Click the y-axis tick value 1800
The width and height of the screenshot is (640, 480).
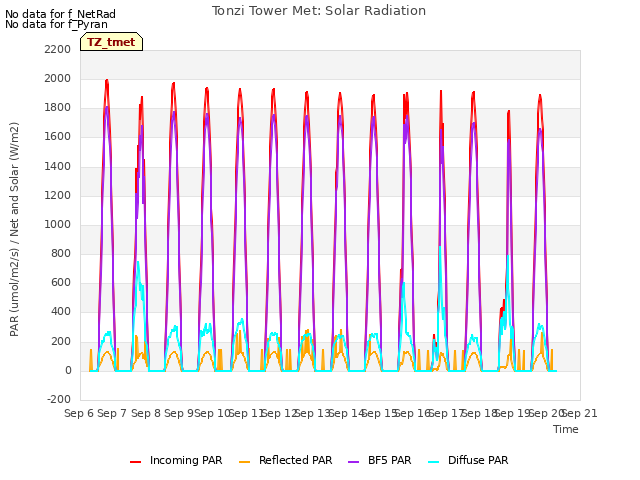click(58, 108)
